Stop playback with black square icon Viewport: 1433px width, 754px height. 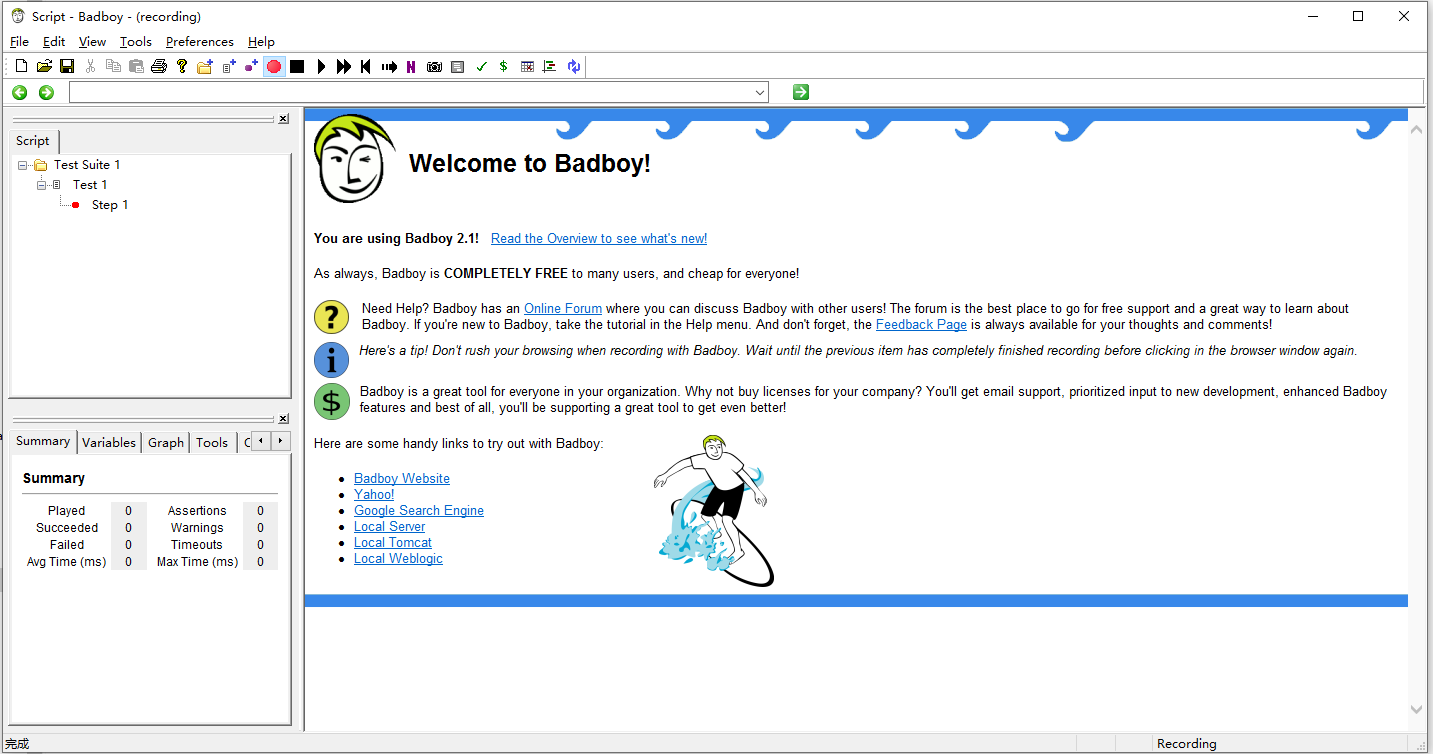(297, 67)
